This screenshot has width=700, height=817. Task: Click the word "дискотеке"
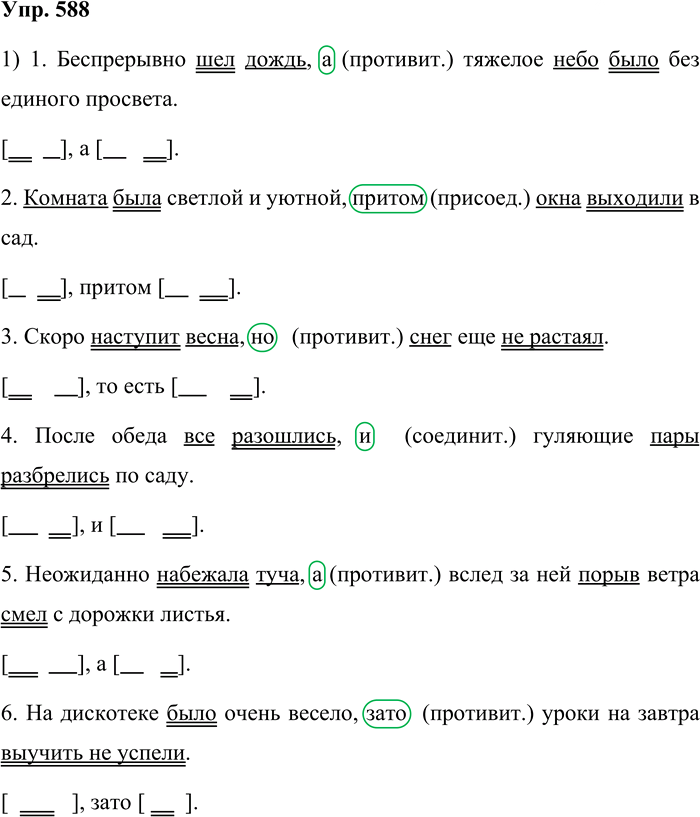click(x=110, y=713)
